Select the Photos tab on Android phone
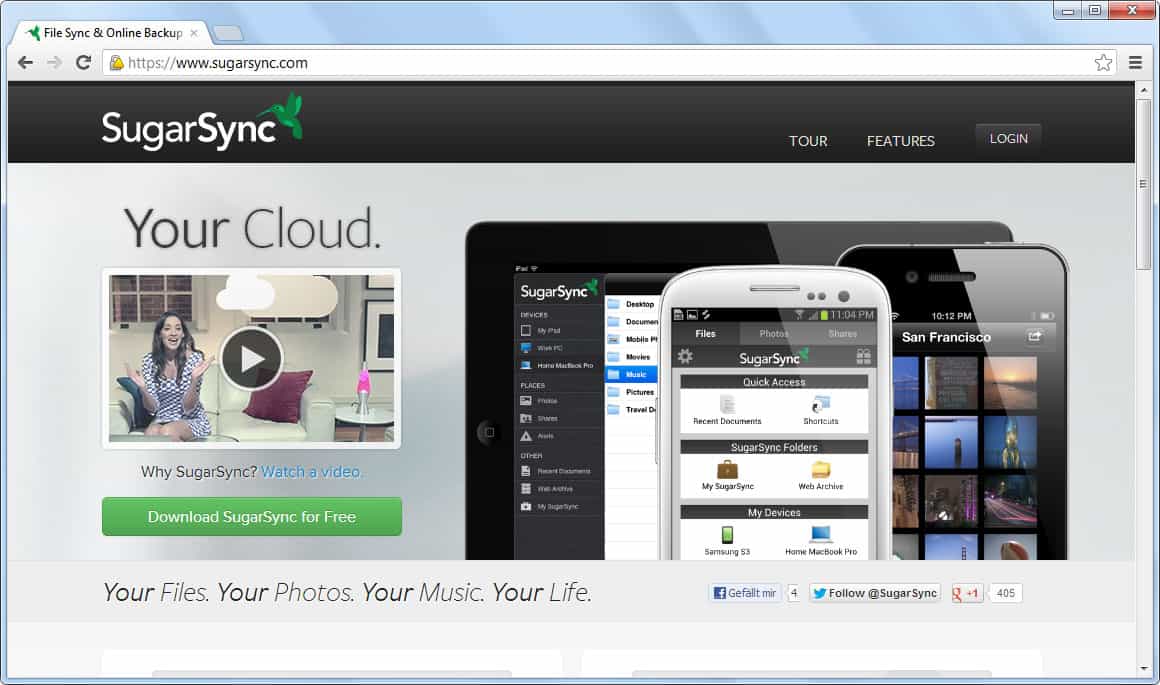The image size is (1160, 685). [x=774, y=334]
